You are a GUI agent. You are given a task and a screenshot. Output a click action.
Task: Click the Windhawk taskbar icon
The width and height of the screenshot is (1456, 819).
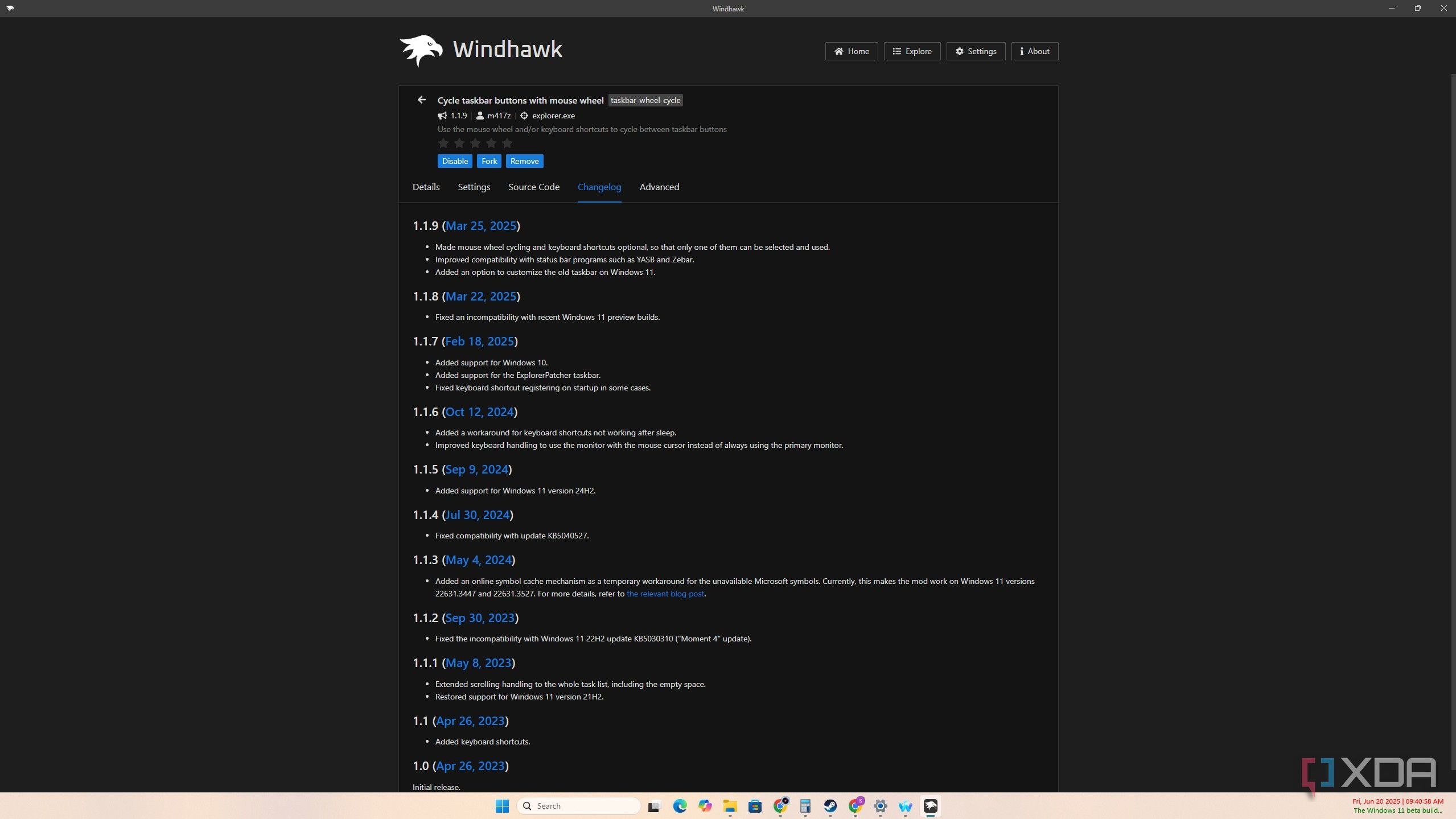click(x=930, y=806)
